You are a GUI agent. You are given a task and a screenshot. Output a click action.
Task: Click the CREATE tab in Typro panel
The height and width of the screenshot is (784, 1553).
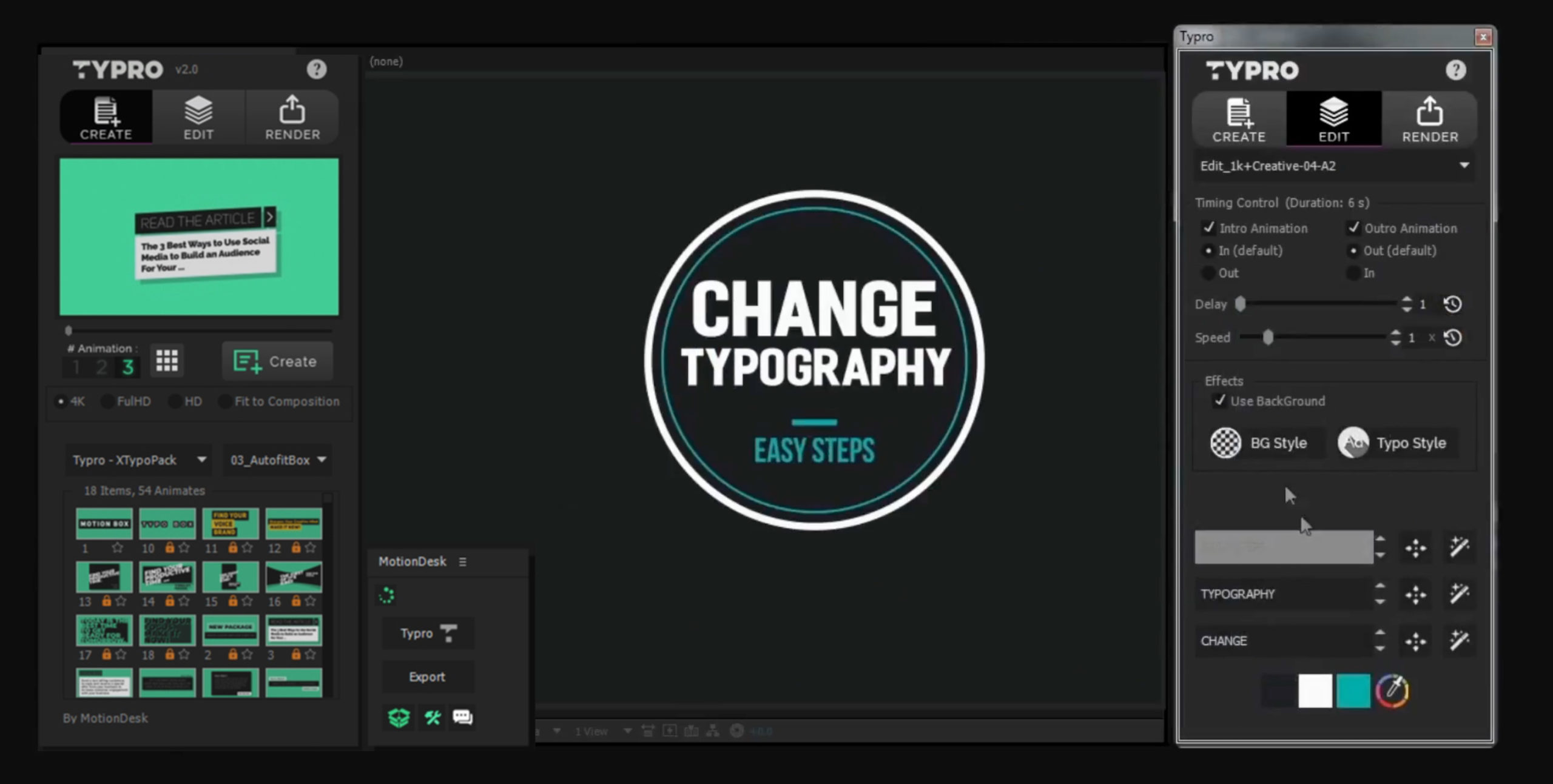(1239, 117)
